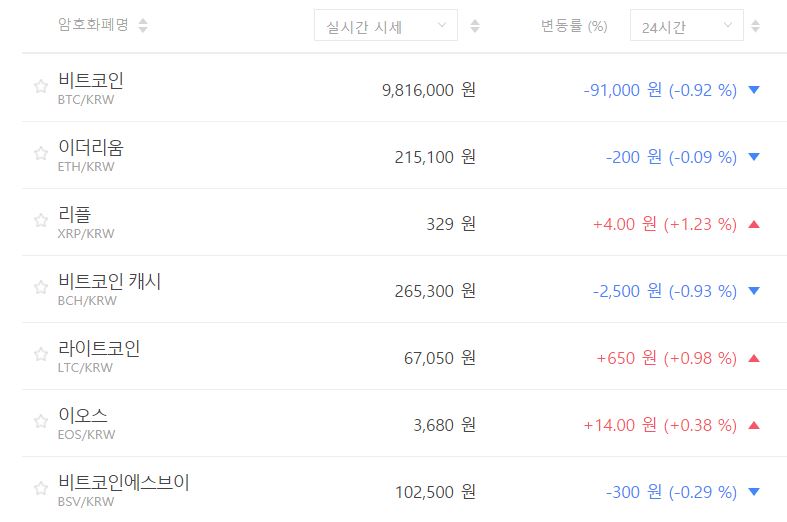Click the 이오스 price 3,680 원
This screenshot has height=522, width=787.
click(x=444, y=425)
